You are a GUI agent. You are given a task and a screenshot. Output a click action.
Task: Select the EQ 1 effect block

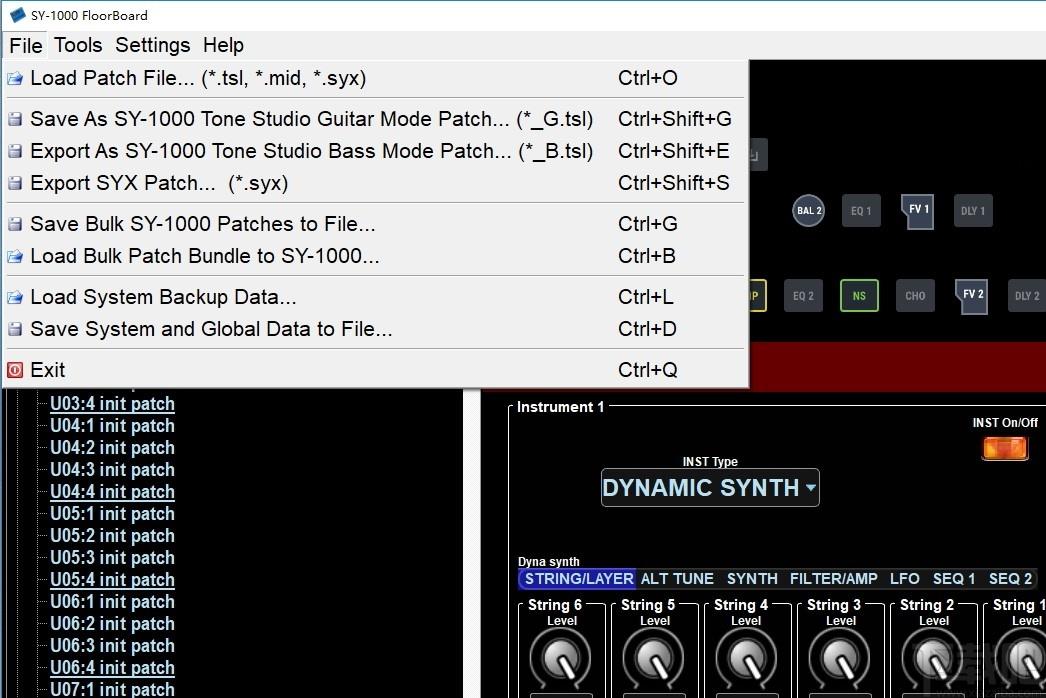861,211
